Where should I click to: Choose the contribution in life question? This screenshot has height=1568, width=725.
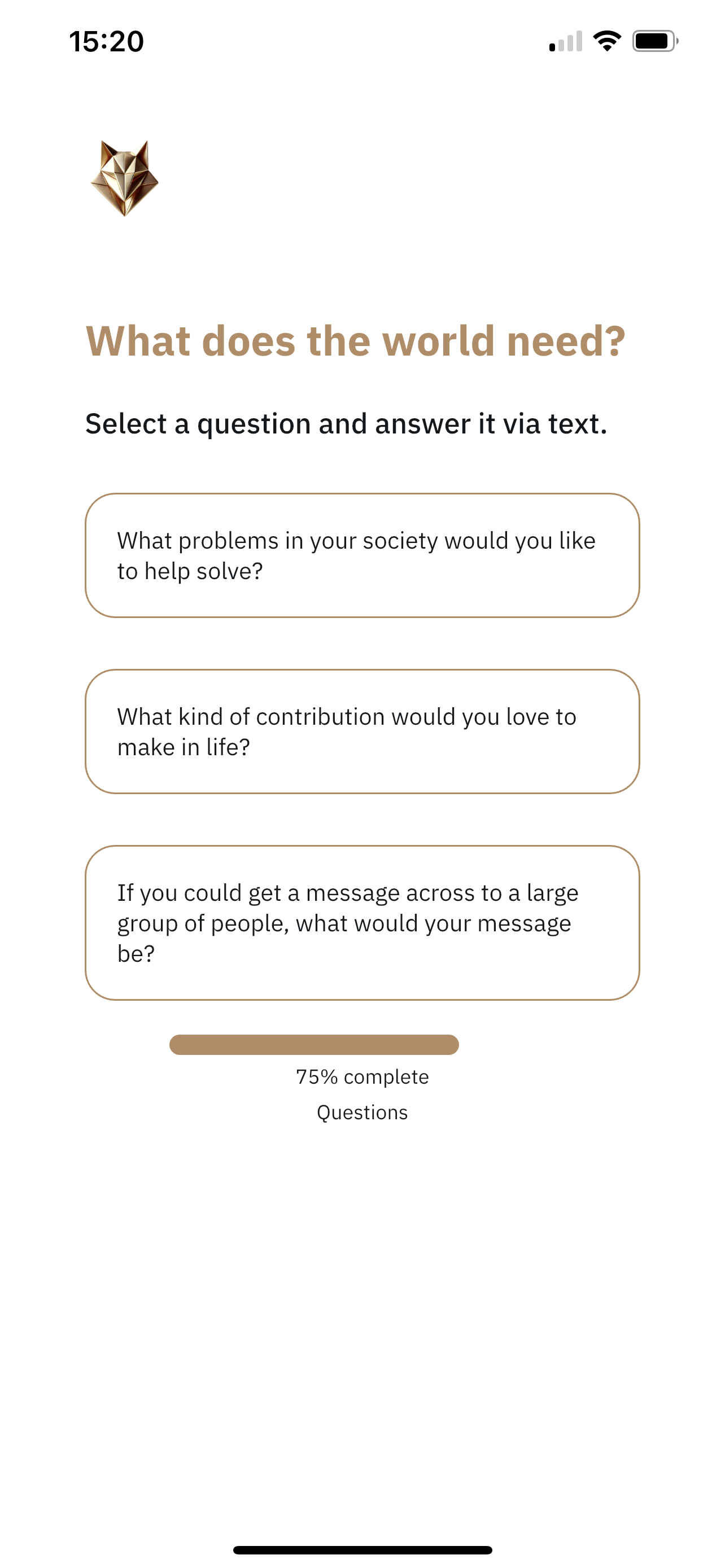point(362,731)
